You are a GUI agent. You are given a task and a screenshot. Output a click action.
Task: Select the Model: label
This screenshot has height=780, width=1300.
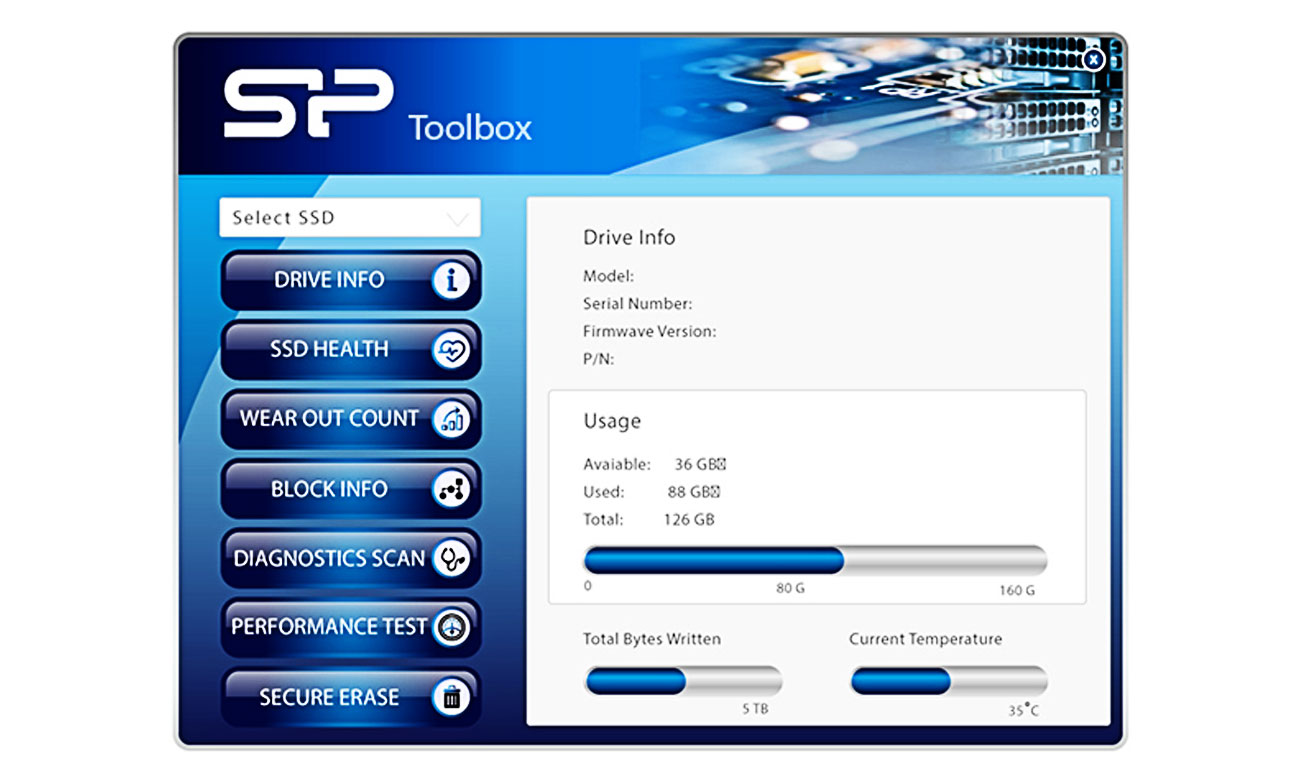point(608,276)
